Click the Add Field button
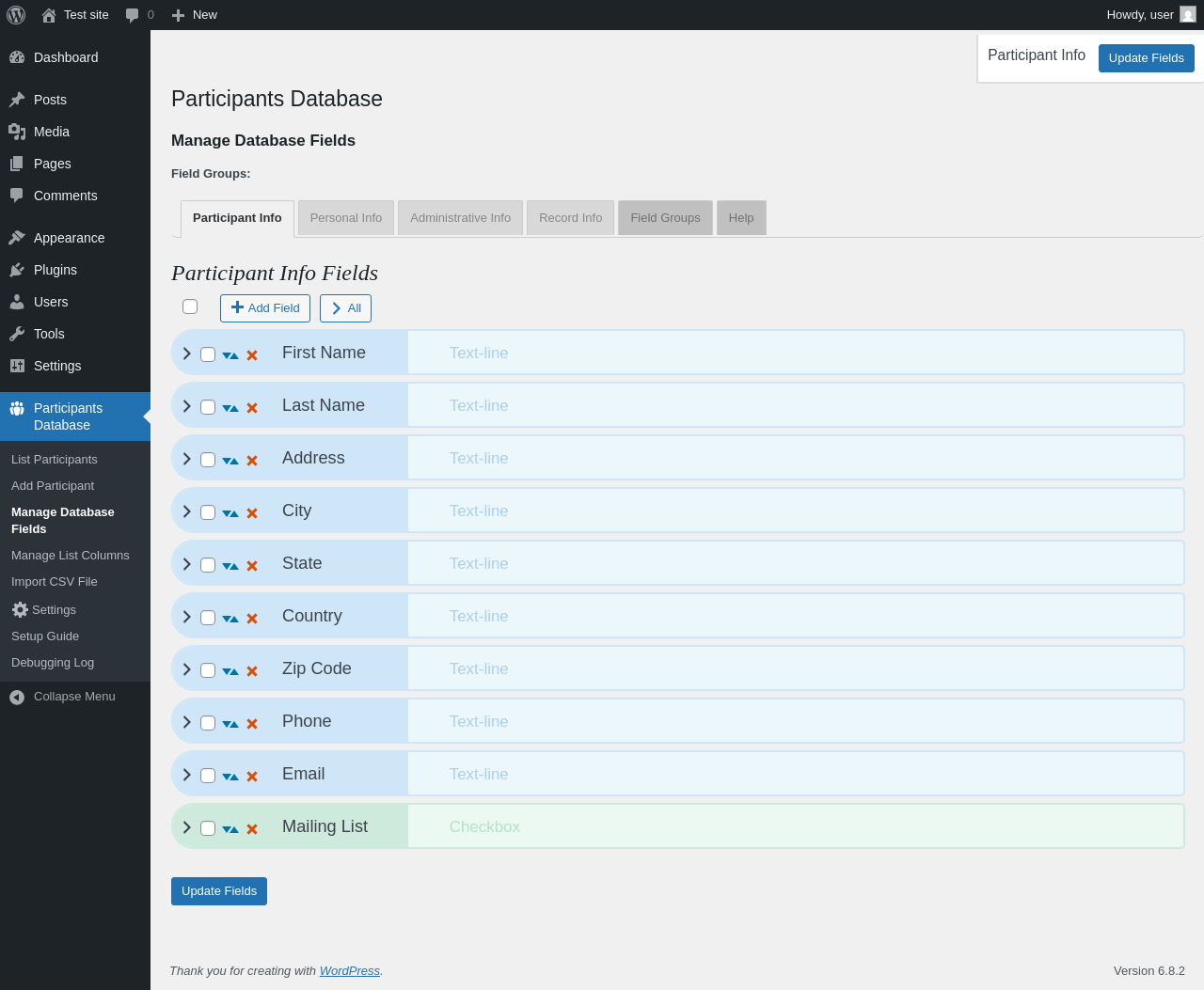This screenshot has height=990, width=1204. coord(265,308)
